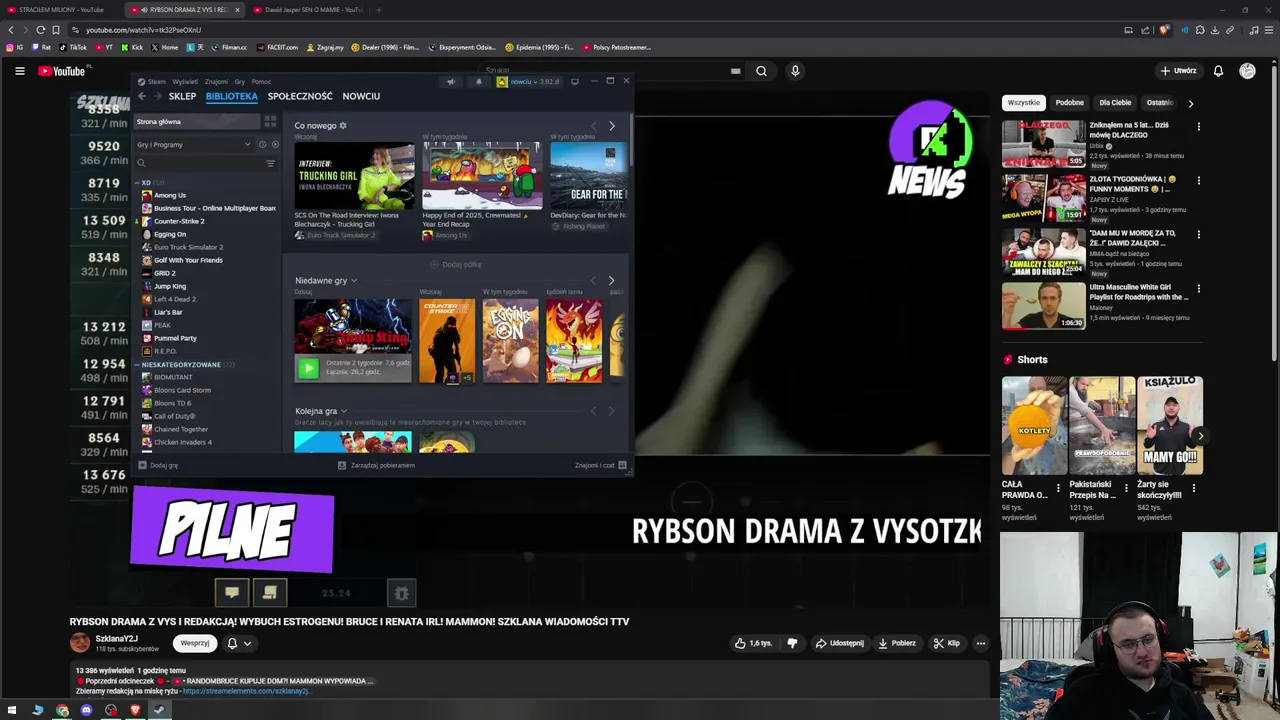Show next Shorts with the arrow
The height and width of the screenshot is (720, 1280).
tap(1200, 436)
